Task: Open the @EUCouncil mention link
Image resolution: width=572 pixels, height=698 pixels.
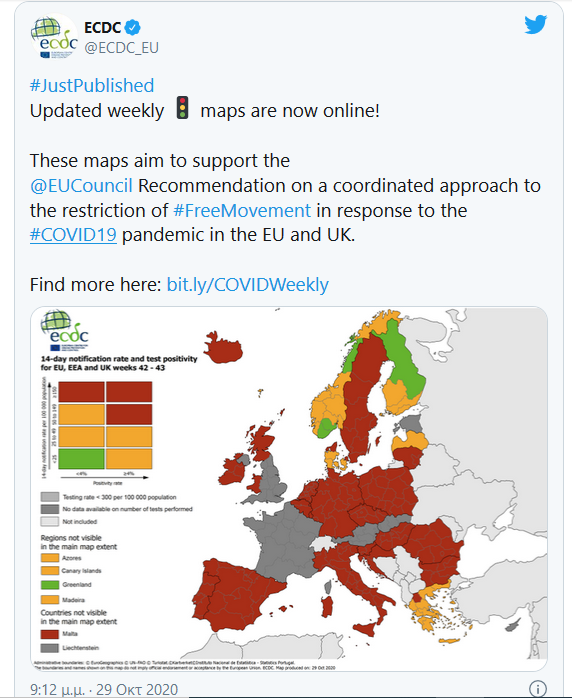Action: [81, 186]
